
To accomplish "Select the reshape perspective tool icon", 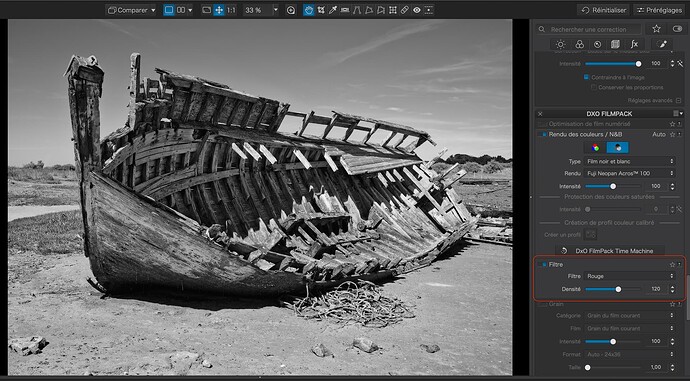I will [x=381, y=10].
